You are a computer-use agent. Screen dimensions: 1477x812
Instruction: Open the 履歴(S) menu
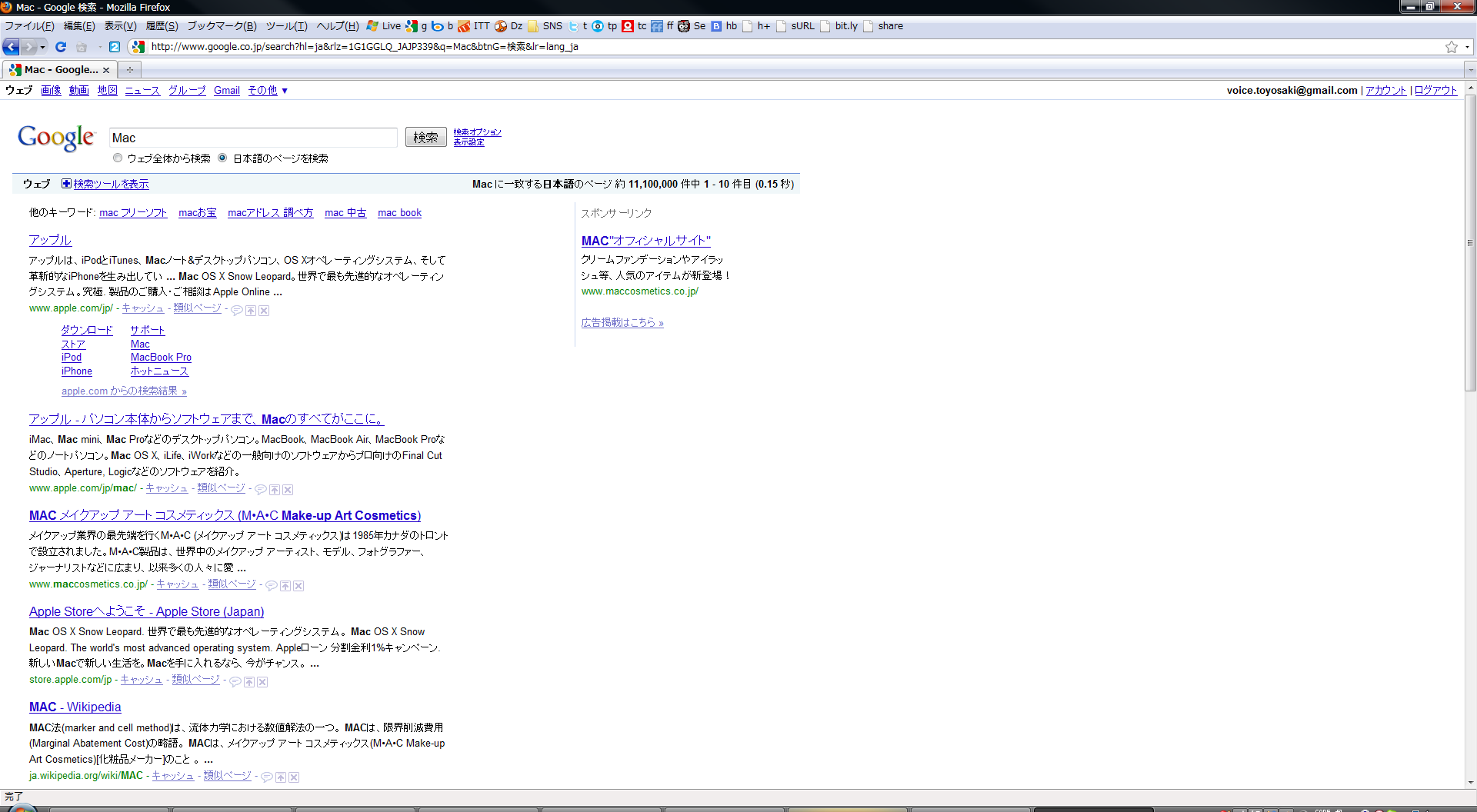coord(162,26)
